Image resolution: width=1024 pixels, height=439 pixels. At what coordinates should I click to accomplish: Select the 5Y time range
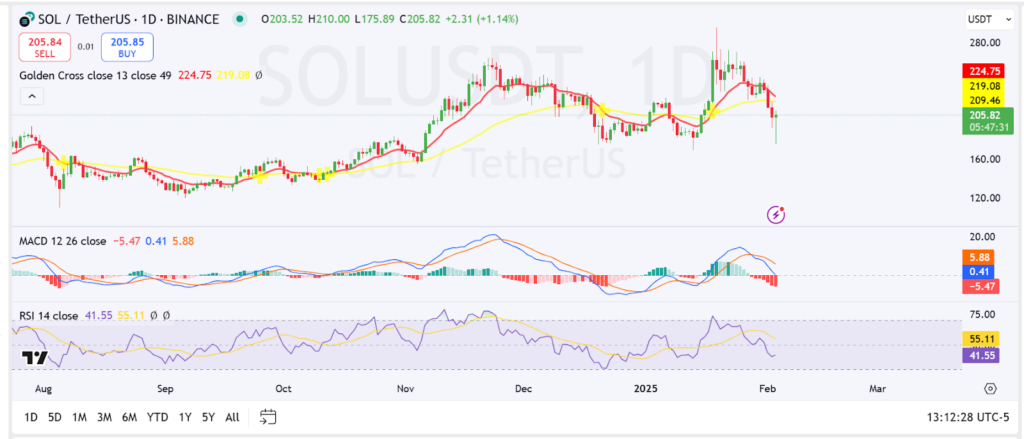pos(208,417)
